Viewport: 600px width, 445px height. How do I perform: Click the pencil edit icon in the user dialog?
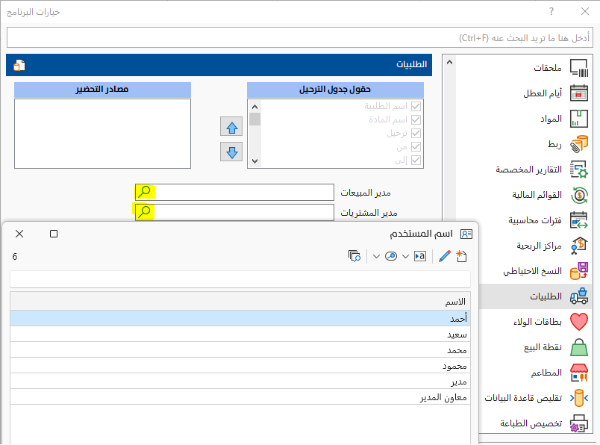445,256
